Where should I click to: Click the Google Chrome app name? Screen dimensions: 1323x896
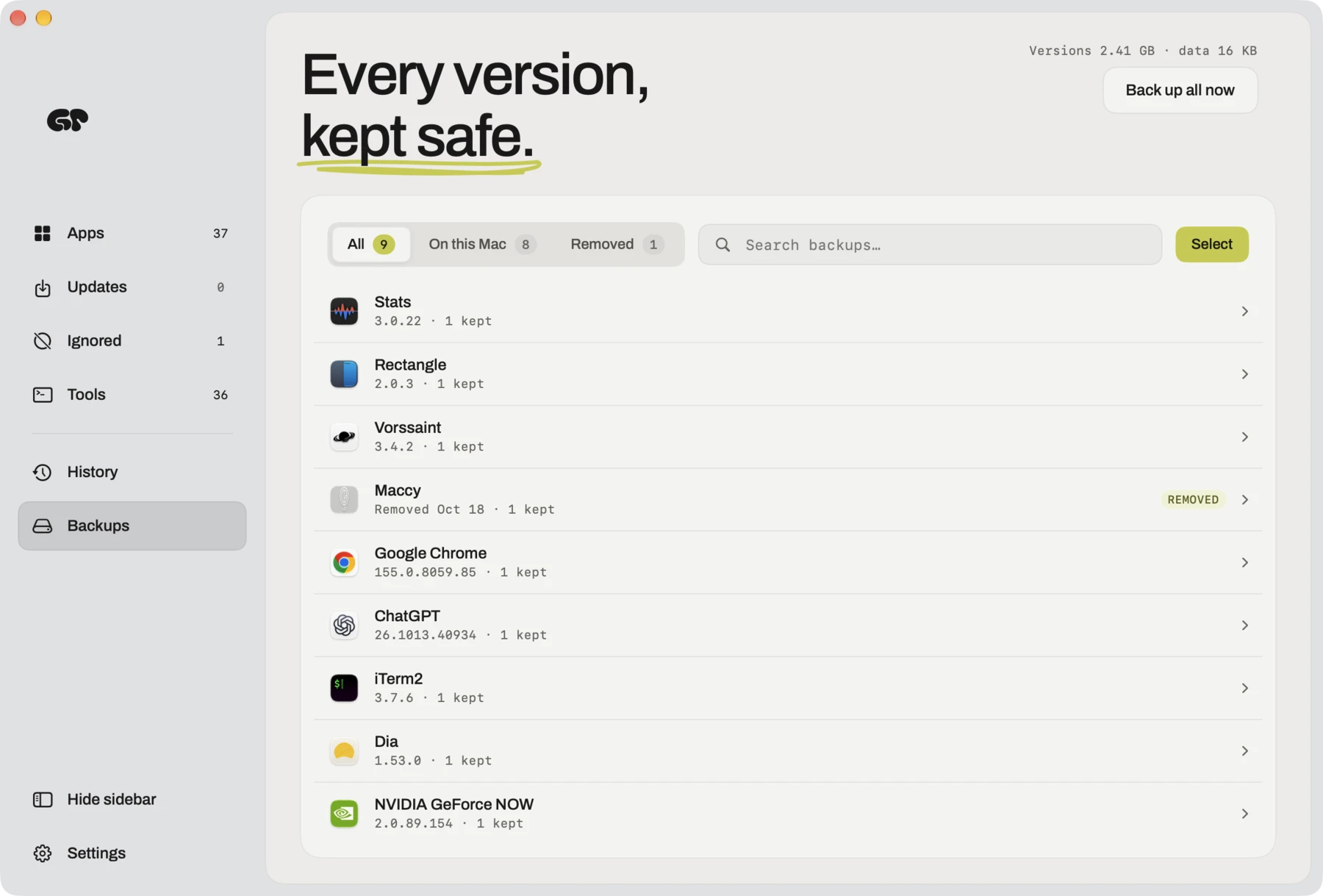430,553
